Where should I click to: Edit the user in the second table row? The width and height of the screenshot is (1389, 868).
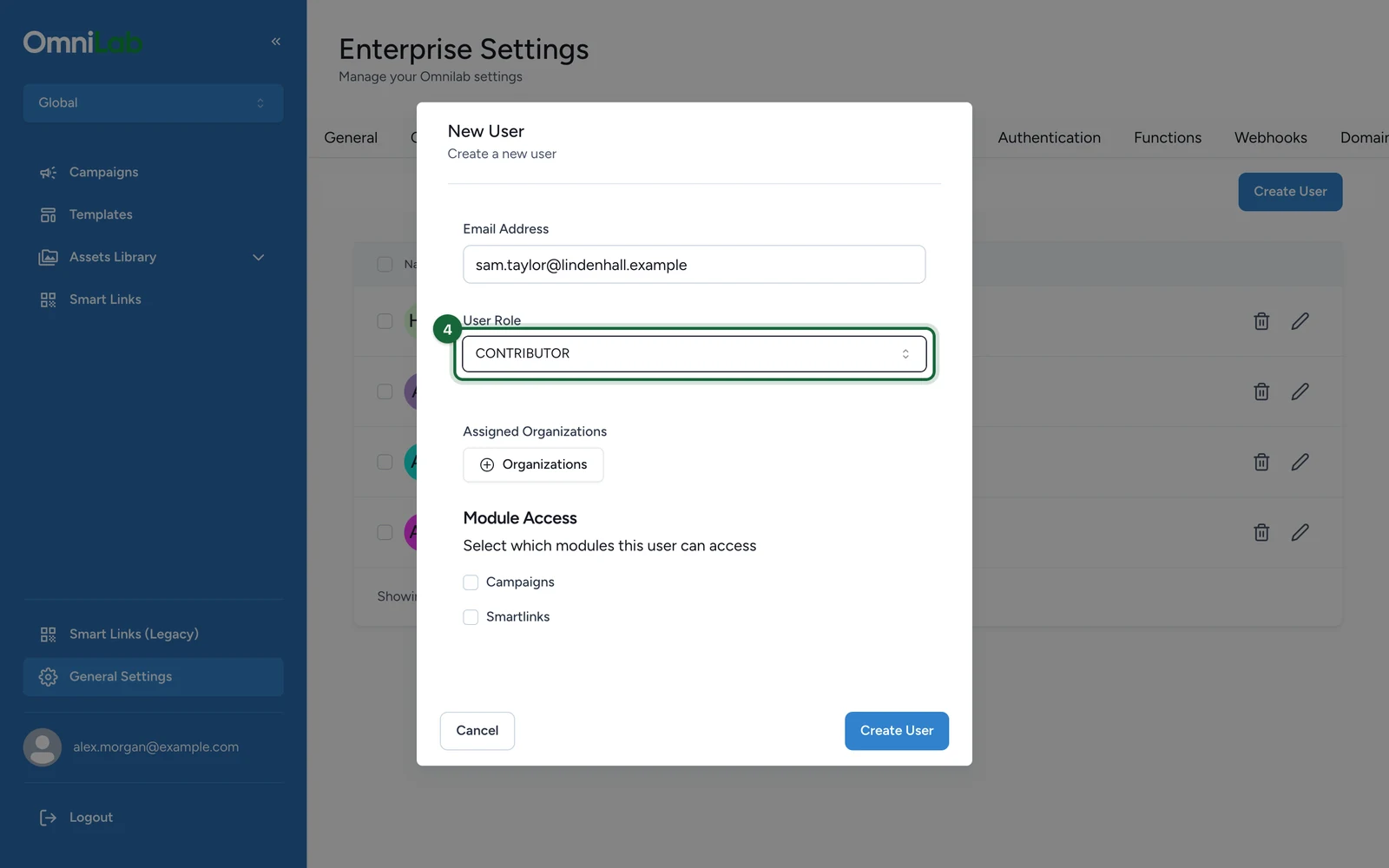point(1300,391)
